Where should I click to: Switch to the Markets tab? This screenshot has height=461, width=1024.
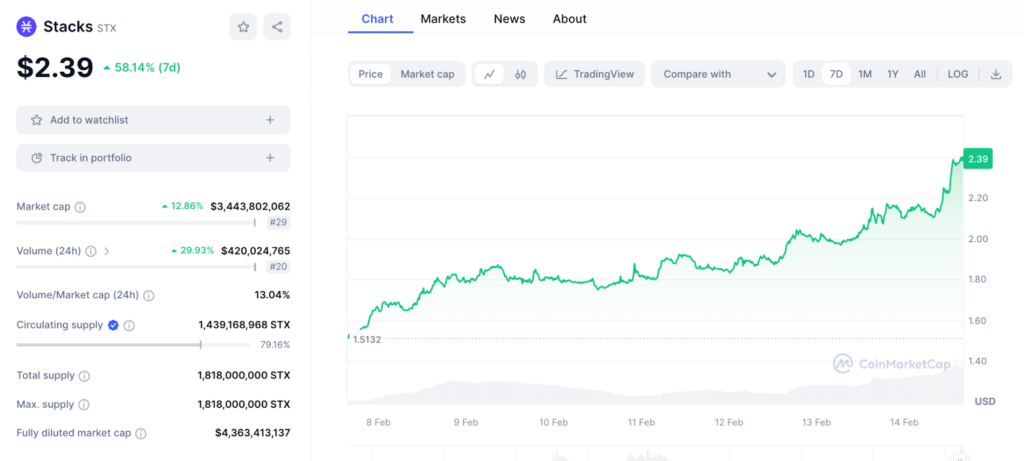point(443,19)
